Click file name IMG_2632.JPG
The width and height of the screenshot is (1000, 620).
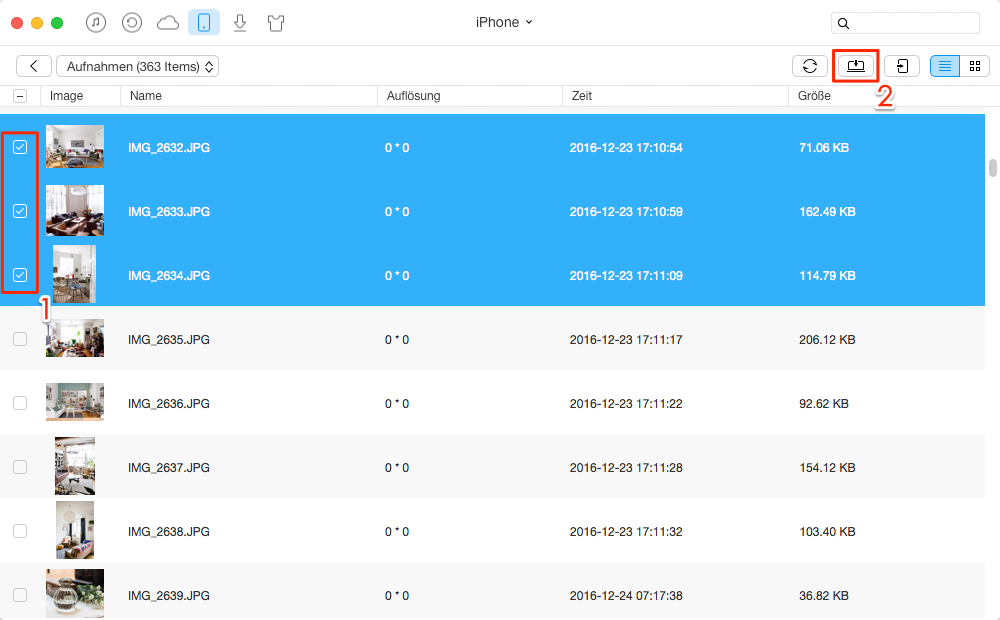[x=168, y=147]
